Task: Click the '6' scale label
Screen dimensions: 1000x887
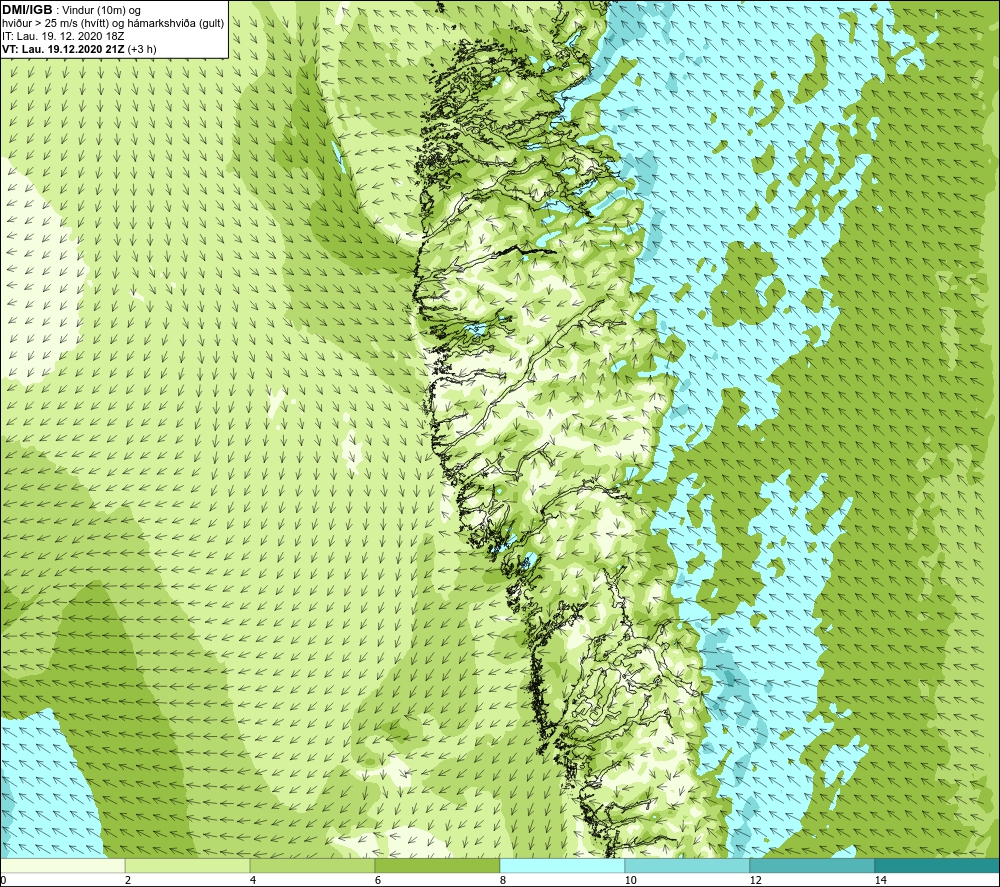Action: click(x=378, y=880)
